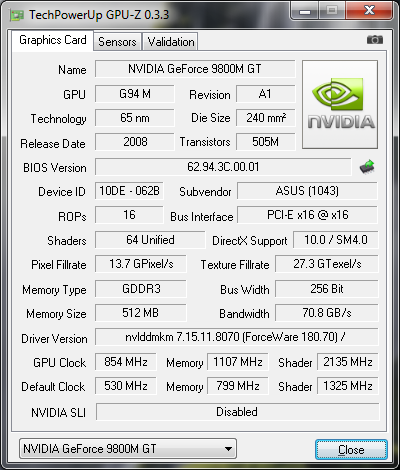400x470 pixels.
Task: Open the GeForce 9800M GT card dropdown
Action: (128, 449)
